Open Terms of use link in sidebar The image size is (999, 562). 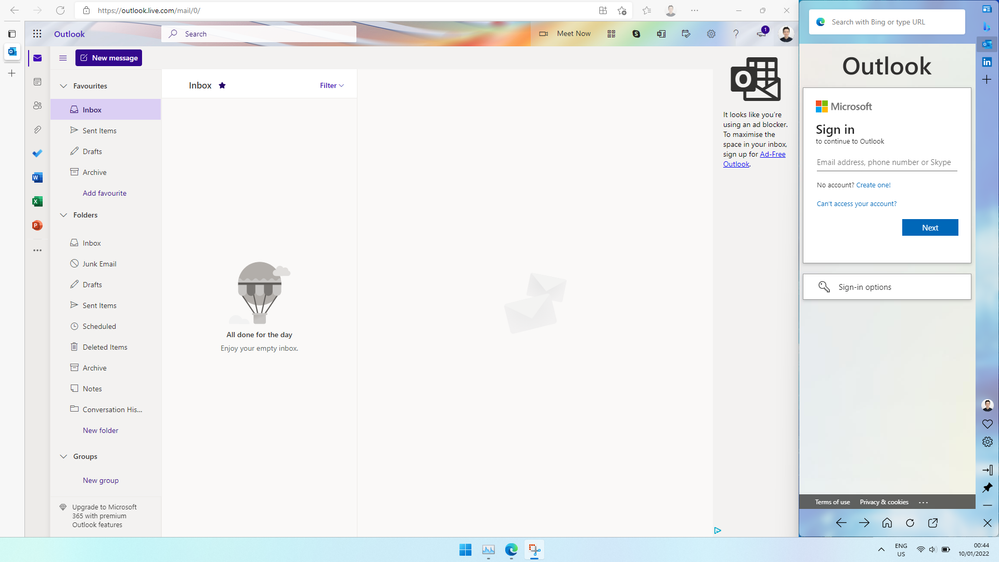[832, 502]
